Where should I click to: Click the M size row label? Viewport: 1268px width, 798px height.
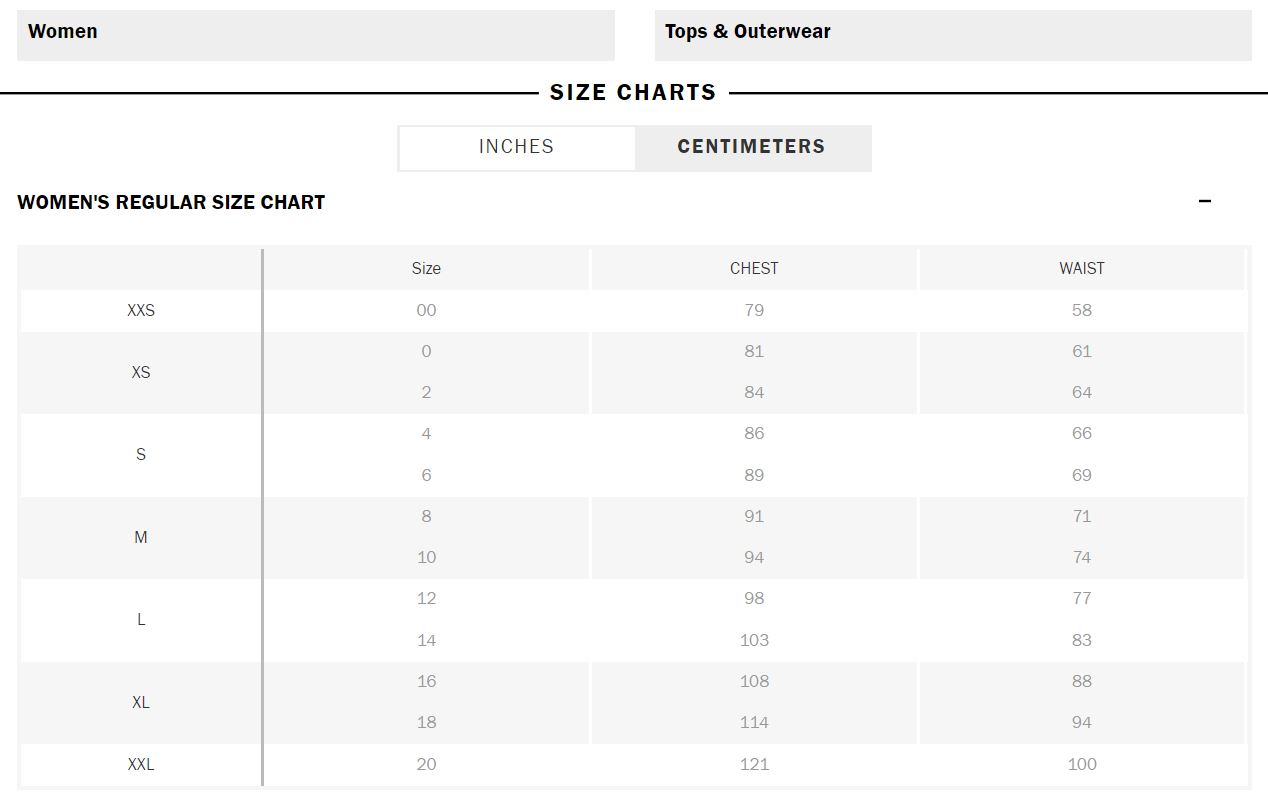[141, 537]
